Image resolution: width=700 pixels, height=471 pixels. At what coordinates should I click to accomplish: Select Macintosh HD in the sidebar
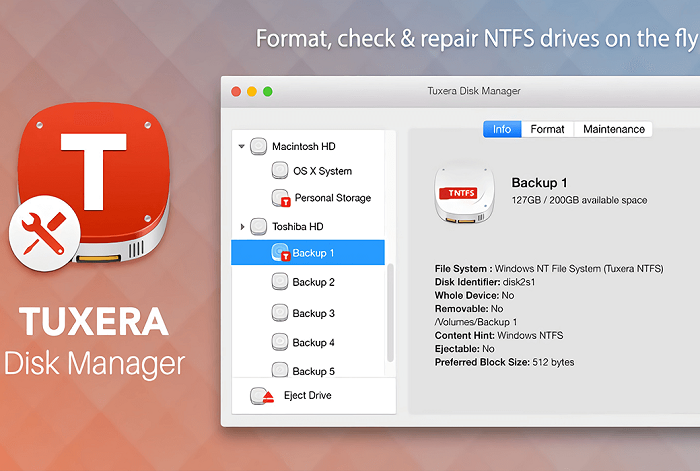(x=304, y=146)
